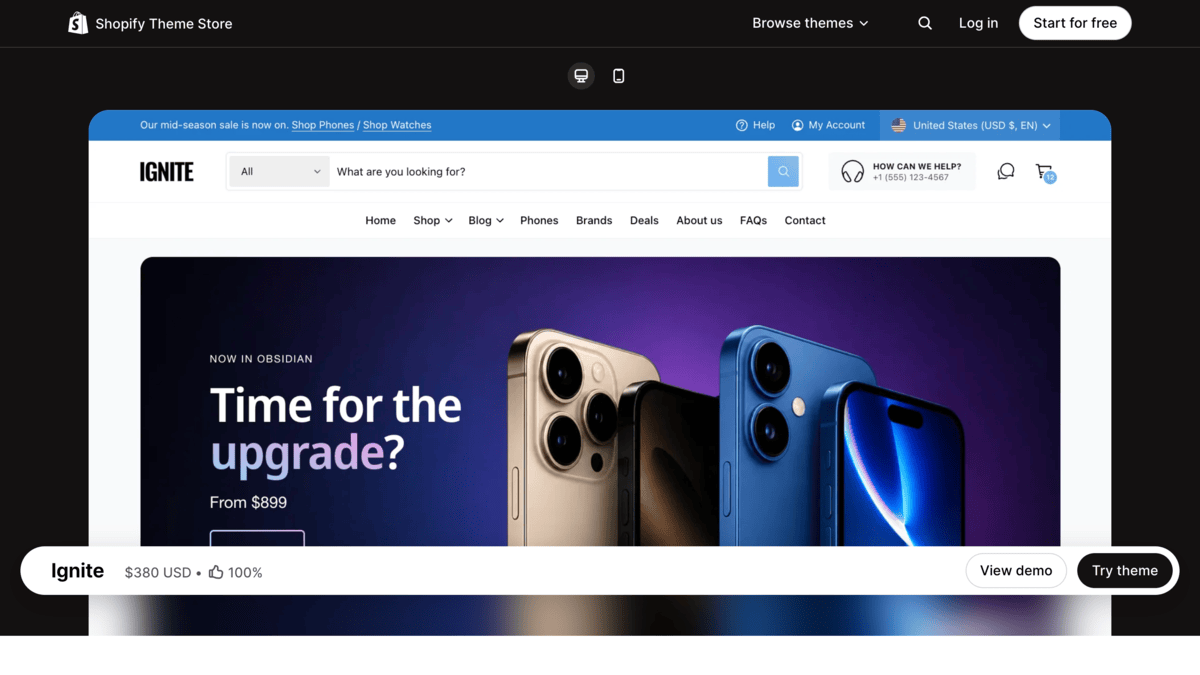
Task: Expand the Shop menu chevron
Action: point(449,221)
